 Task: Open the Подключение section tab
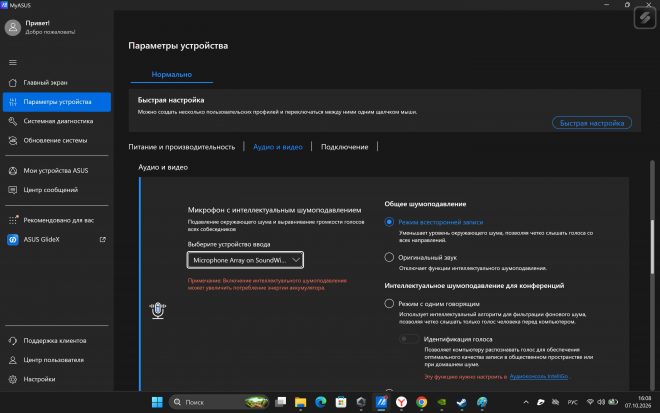pos(344,147)
